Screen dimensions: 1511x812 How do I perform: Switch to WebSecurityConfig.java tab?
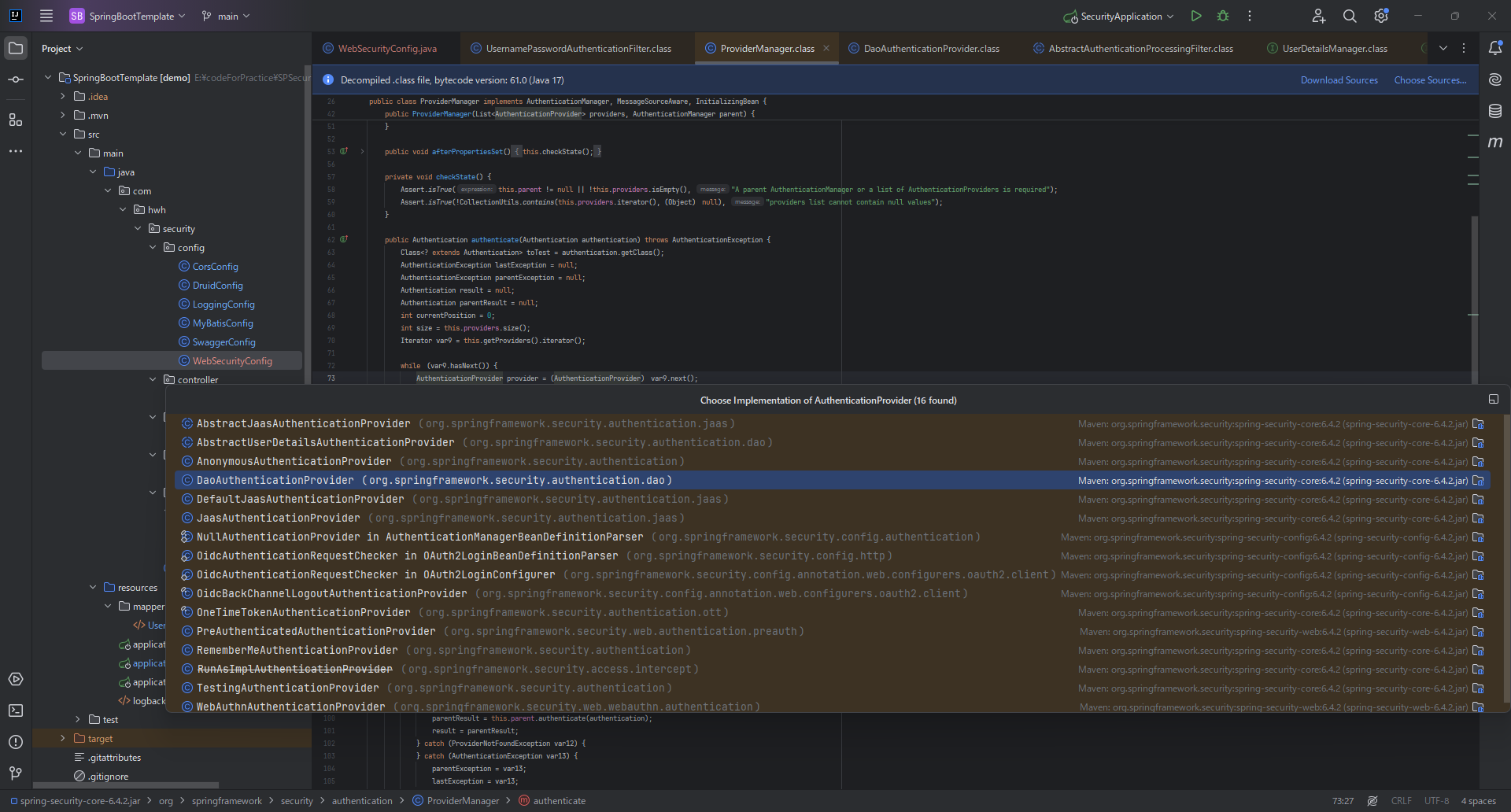[x=380, y=49]
